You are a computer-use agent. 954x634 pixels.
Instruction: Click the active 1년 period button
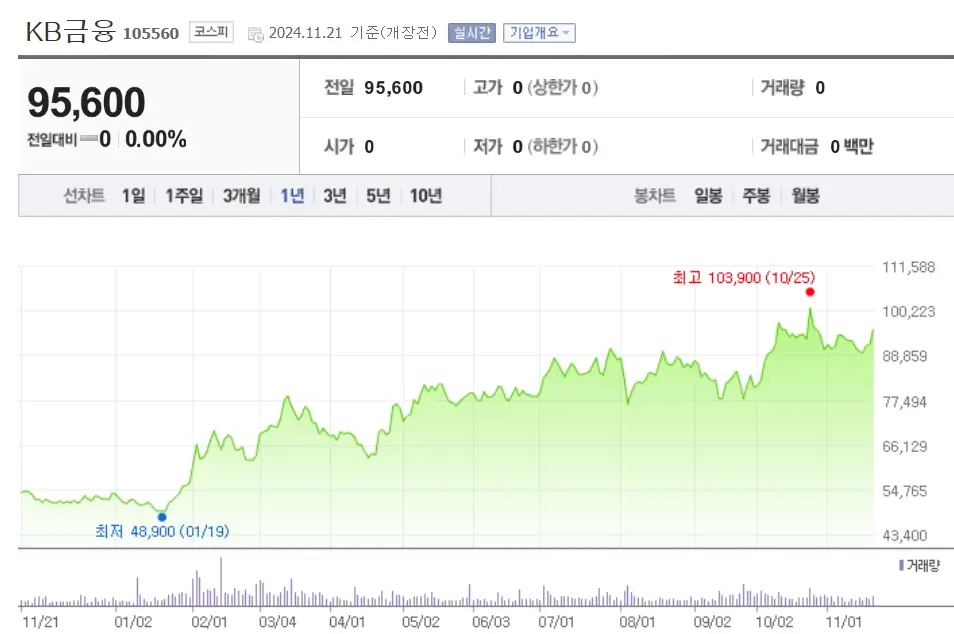290,196
